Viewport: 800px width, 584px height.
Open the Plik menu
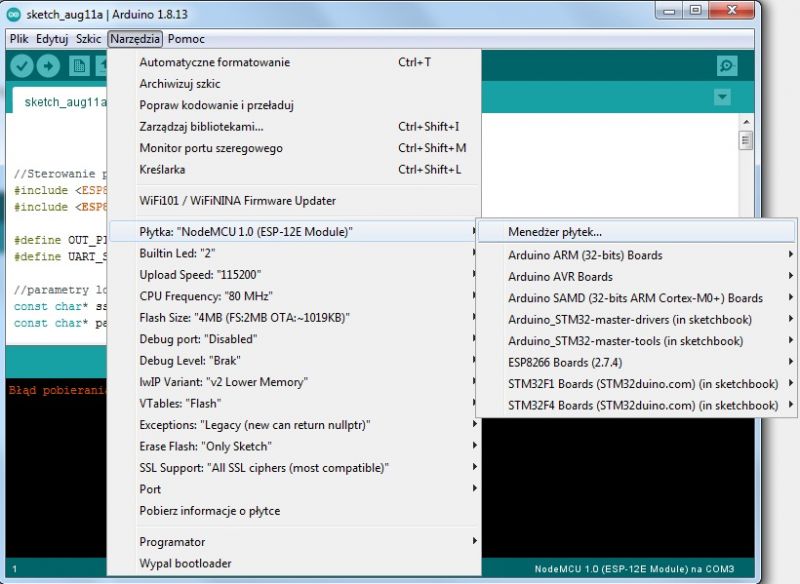coord(19,39)
